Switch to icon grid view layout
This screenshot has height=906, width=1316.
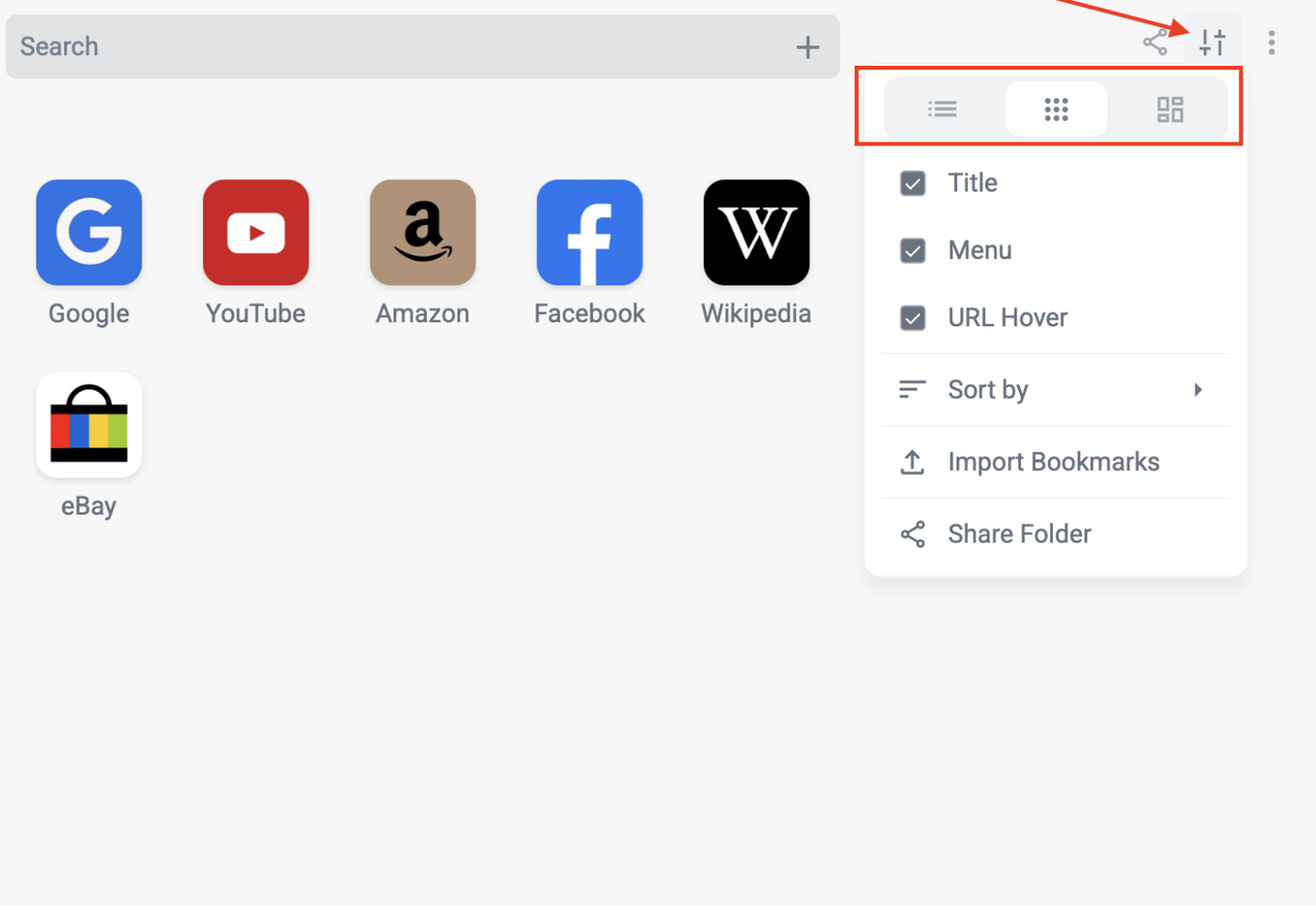(1057, 110)
